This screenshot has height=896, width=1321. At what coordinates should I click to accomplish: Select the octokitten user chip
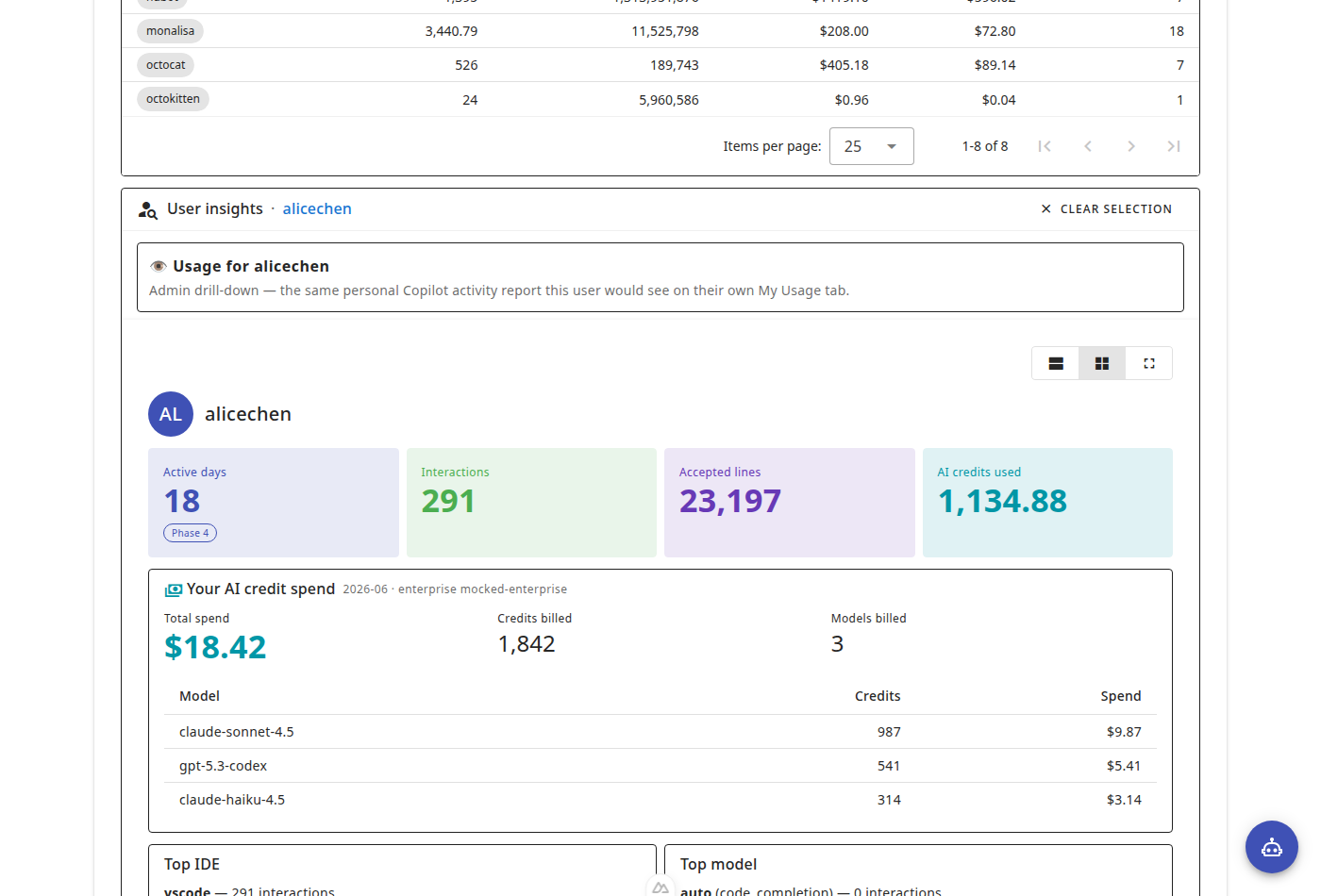click(173, 99)
